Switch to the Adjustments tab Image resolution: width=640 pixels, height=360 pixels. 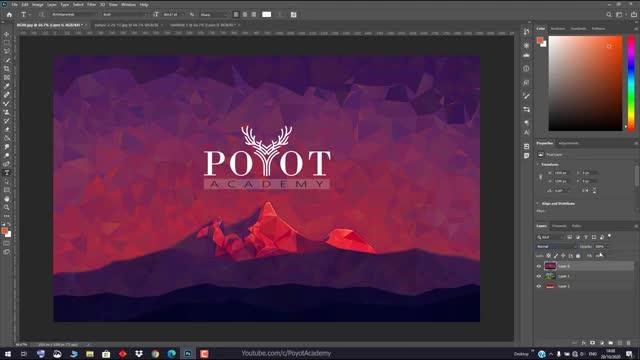[x=569, y=143]
